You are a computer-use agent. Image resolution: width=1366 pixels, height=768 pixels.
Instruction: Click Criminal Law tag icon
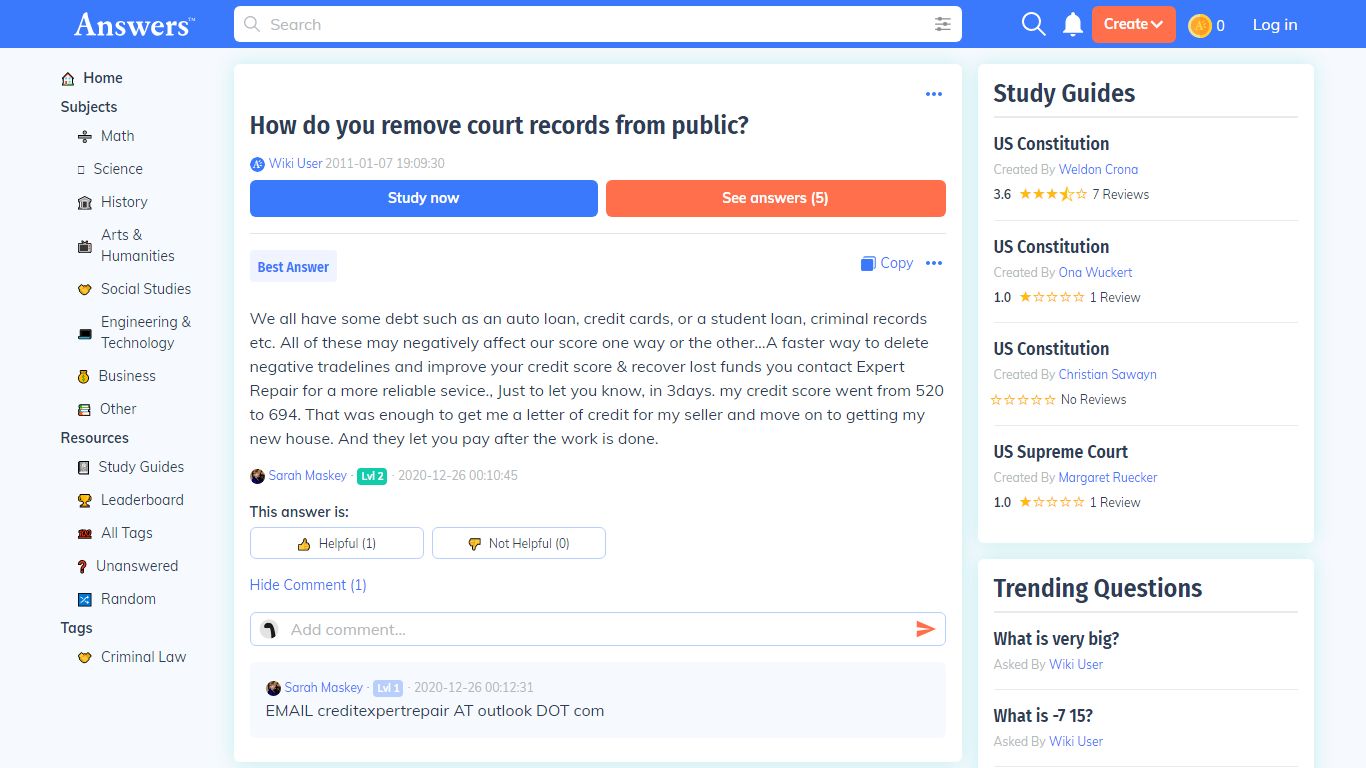click(85, 658)
